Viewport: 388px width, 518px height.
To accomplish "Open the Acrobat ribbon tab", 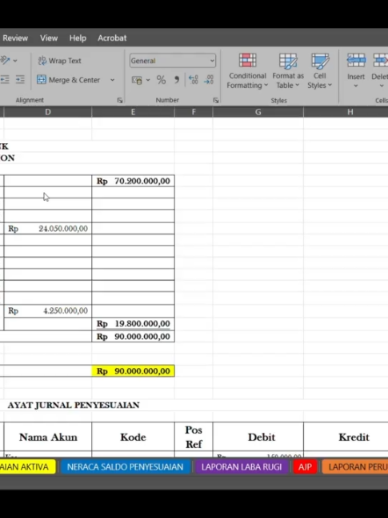I will coord(112,38).
